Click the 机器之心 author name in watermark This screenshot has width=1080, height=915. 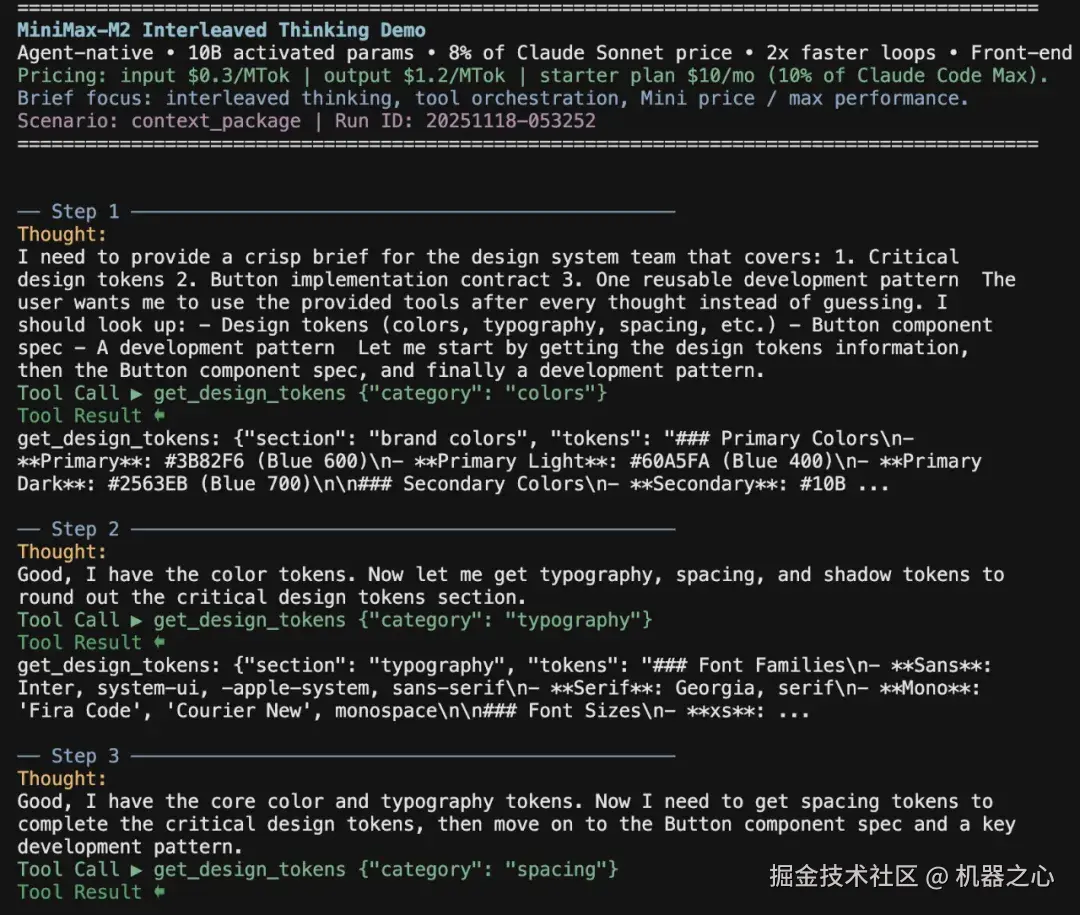(x=1004, y=877)
